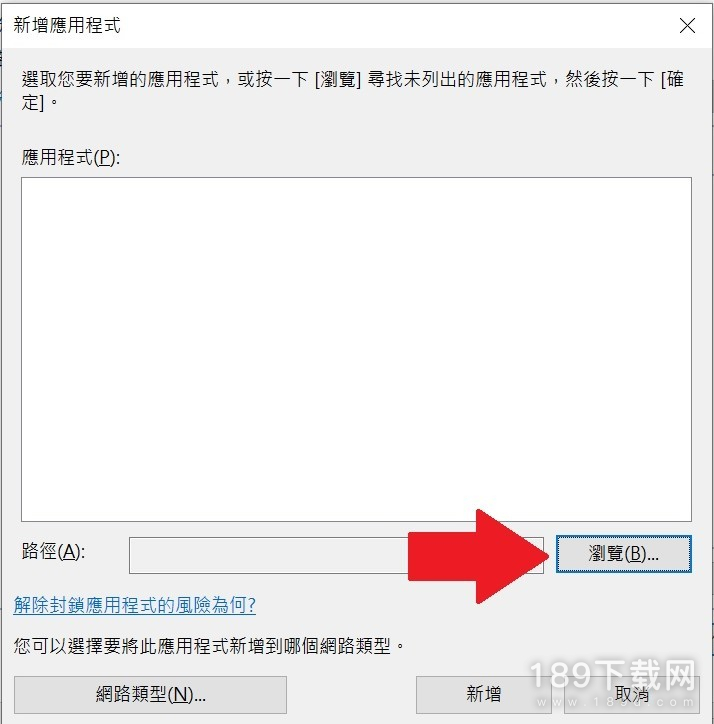Open the 網路類型(N)... settings button

tap(150, 694)
